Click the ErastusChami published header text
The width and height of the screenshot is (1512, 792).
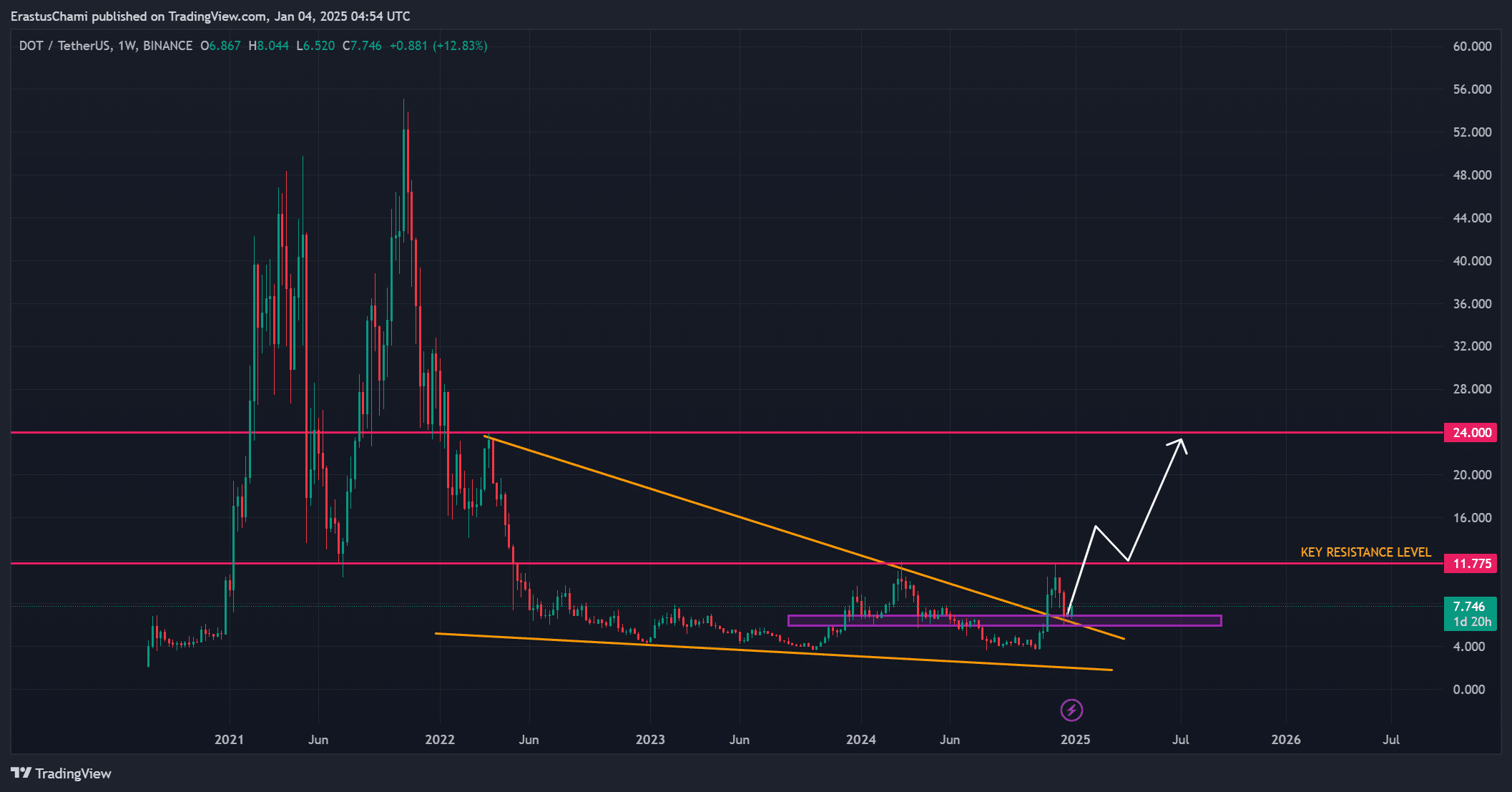pyautogui.click(x=210, y=16)
